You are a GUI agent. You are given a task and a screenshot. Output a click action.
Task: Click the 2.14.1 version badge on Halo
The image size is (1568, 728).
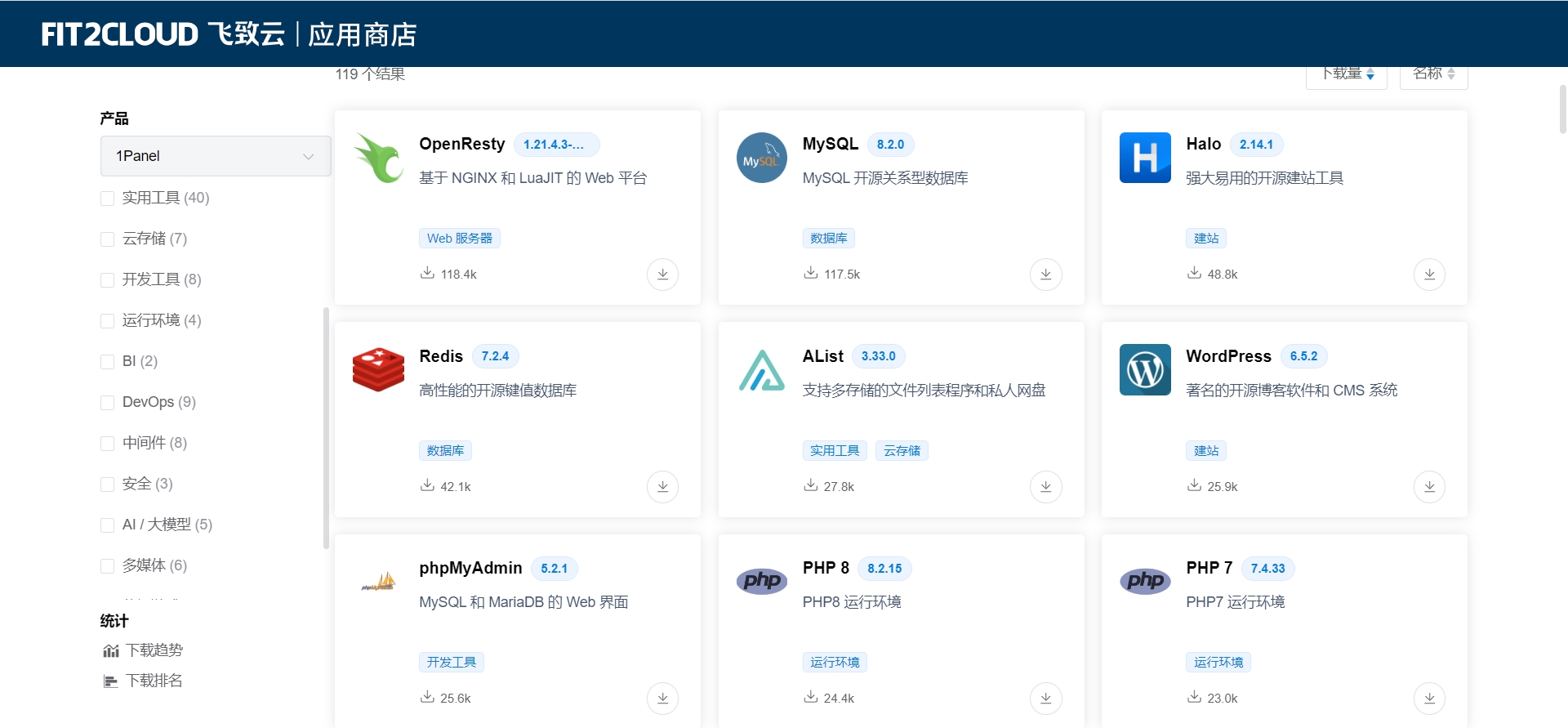[1256, 145]
